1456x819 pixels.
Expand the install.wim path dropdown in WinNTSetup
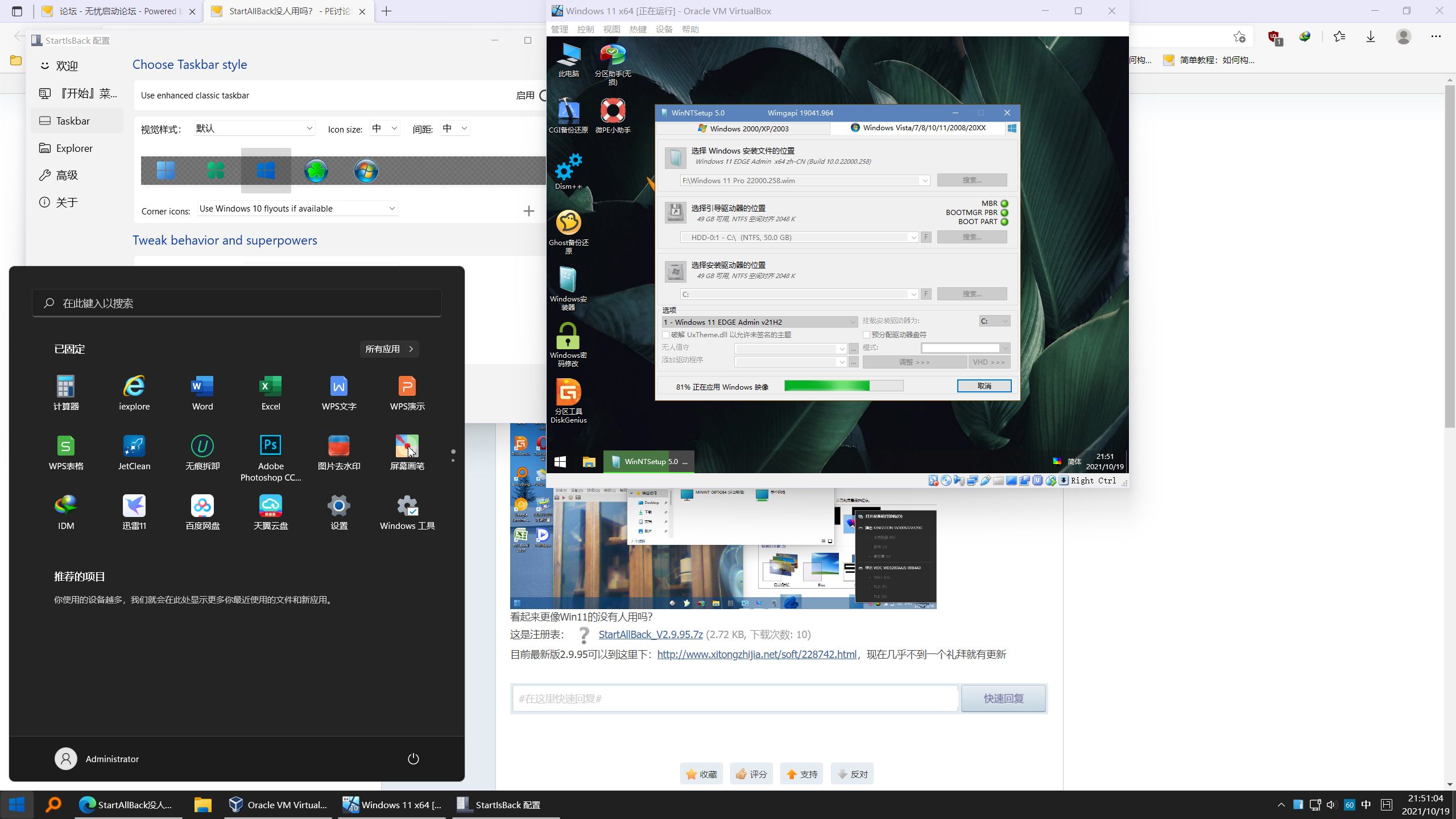pyautogui.click(x=925, y=181)
